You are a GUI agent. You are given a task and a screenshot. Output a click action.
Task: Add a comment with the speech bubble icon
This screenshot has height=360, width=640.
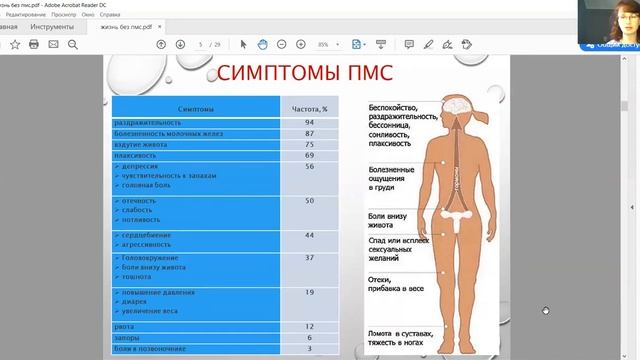tap(409, 44)
